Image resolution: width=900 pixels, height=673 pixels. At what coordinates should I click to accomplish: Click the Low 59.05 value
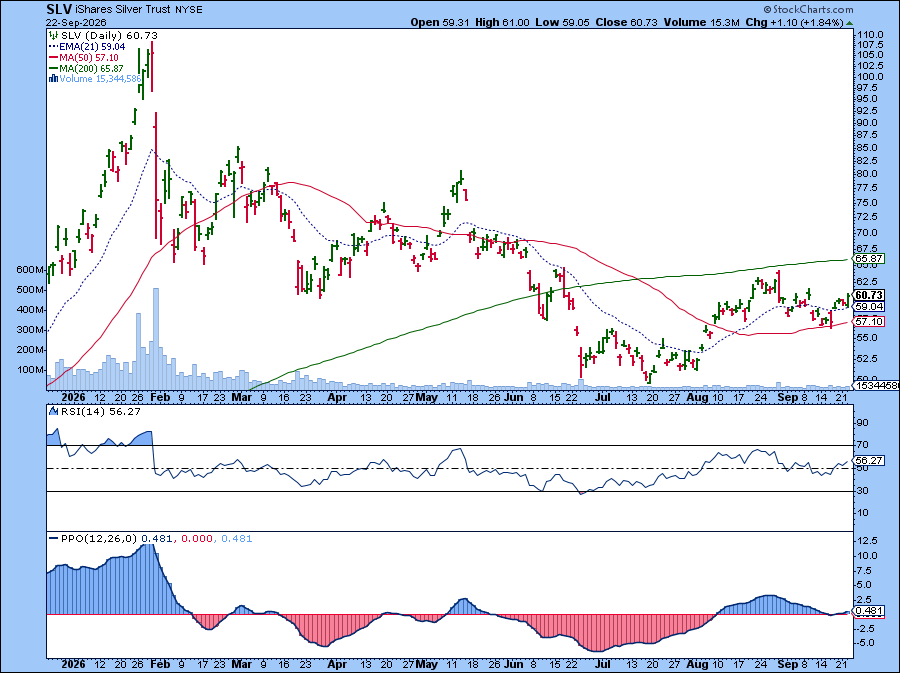click(562, 22)
